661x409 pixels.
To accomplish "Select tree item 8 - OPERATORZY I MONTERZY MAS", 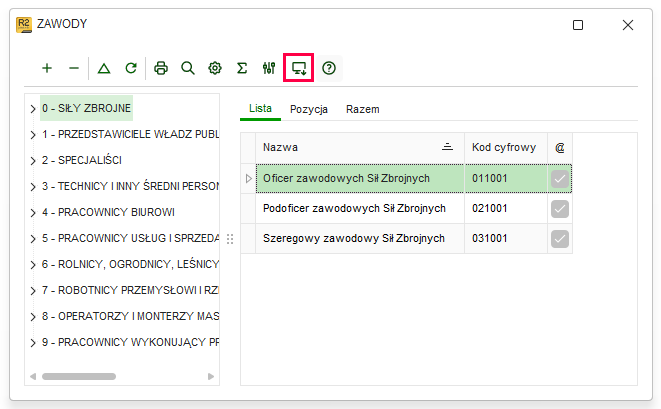I will pyautogui.click(x=130, y=316).
